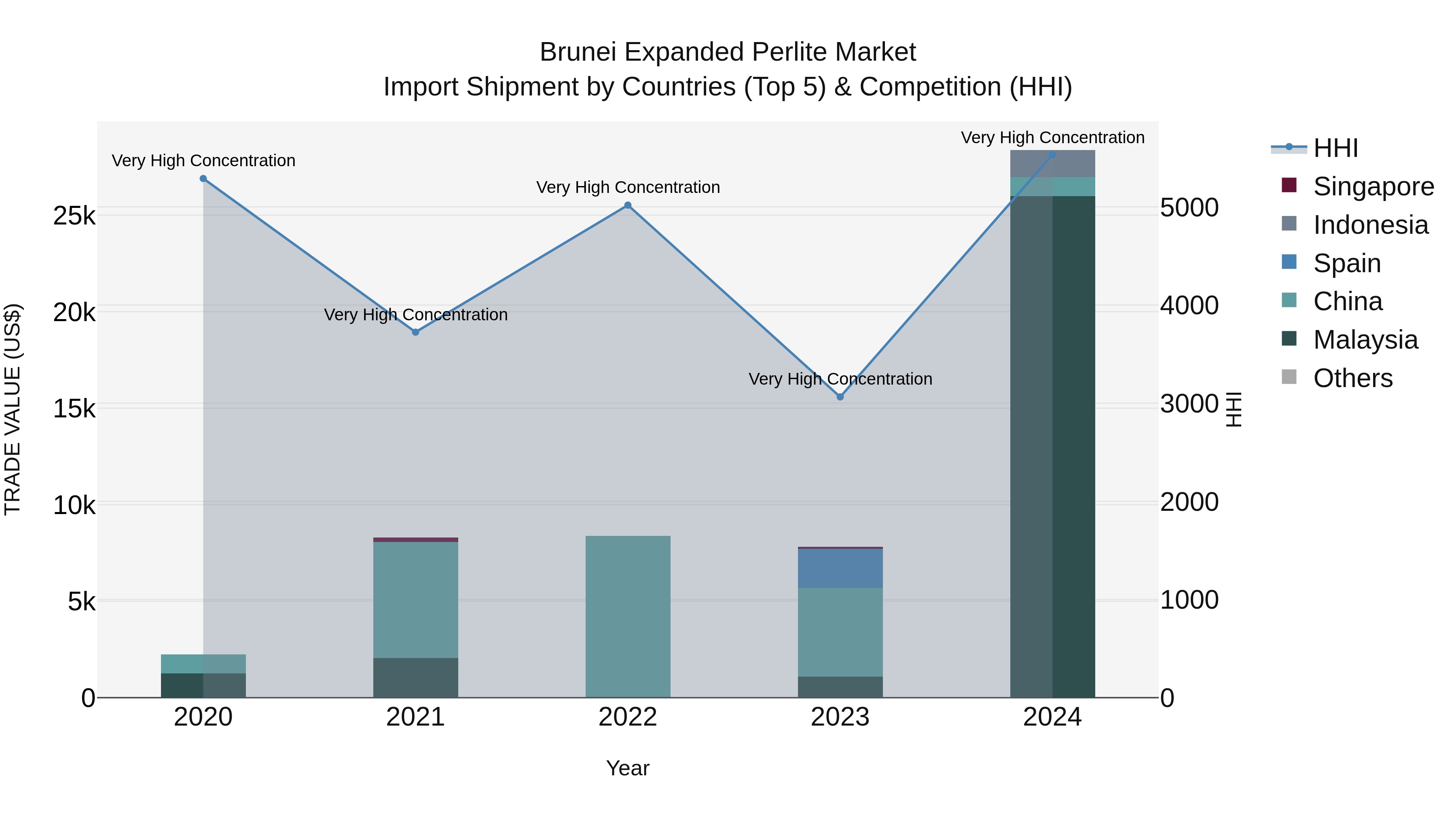
Task: Click 'Very High Concentration' label above 2020
Action: coord(203,161)
